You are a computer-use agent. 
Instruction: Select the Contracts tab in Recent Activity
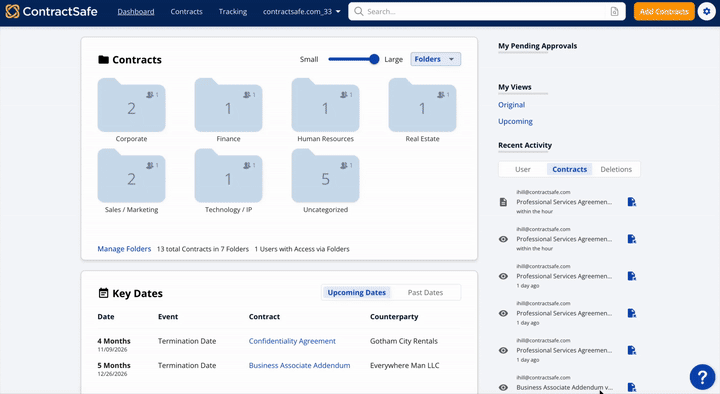click(x=569, y=169)
